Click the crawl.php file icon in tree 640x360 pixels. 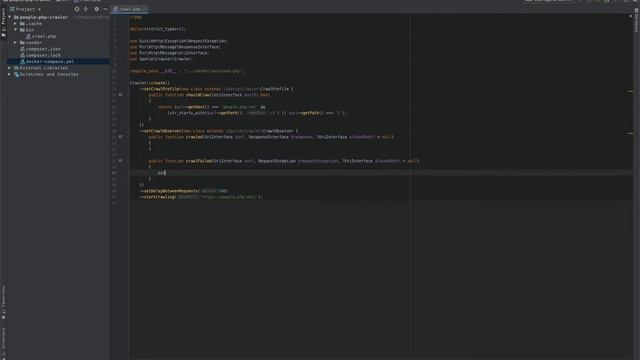(29, 36)
